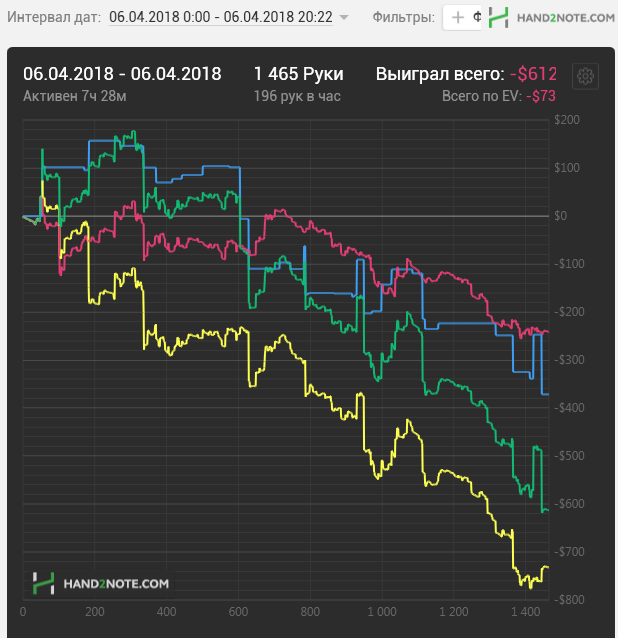Click the 196 hands per hour label
This screenshot has width=618, height=638.
[297, 96]
